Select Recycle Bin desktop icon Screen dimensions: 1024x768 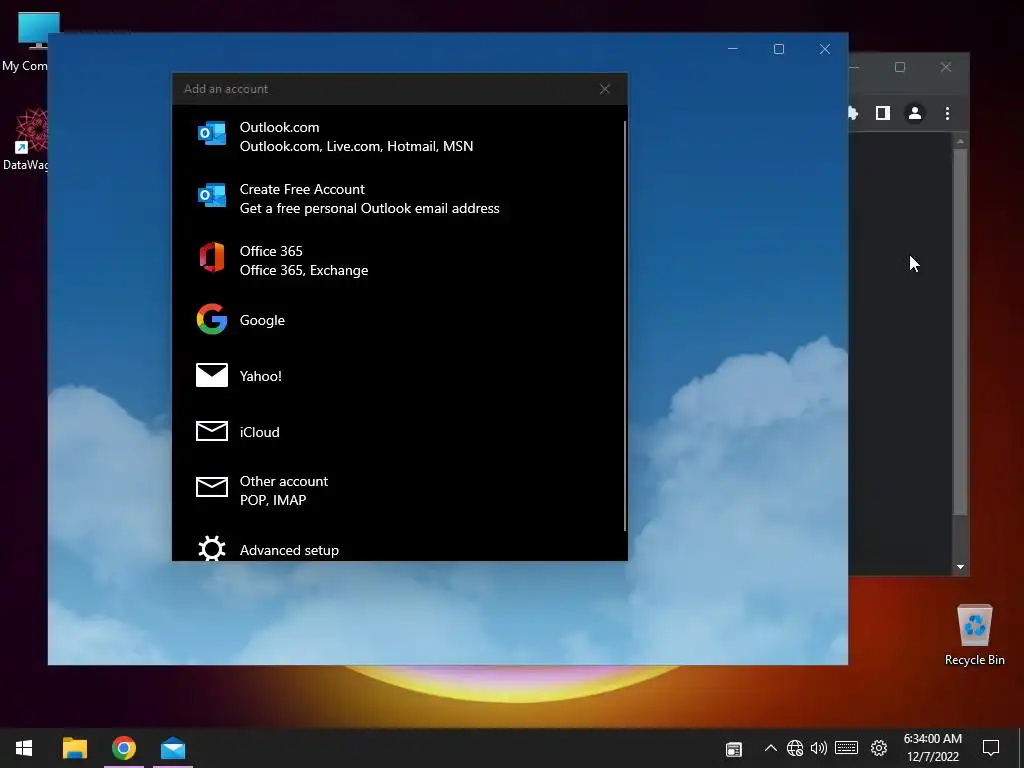coord(974,633)
